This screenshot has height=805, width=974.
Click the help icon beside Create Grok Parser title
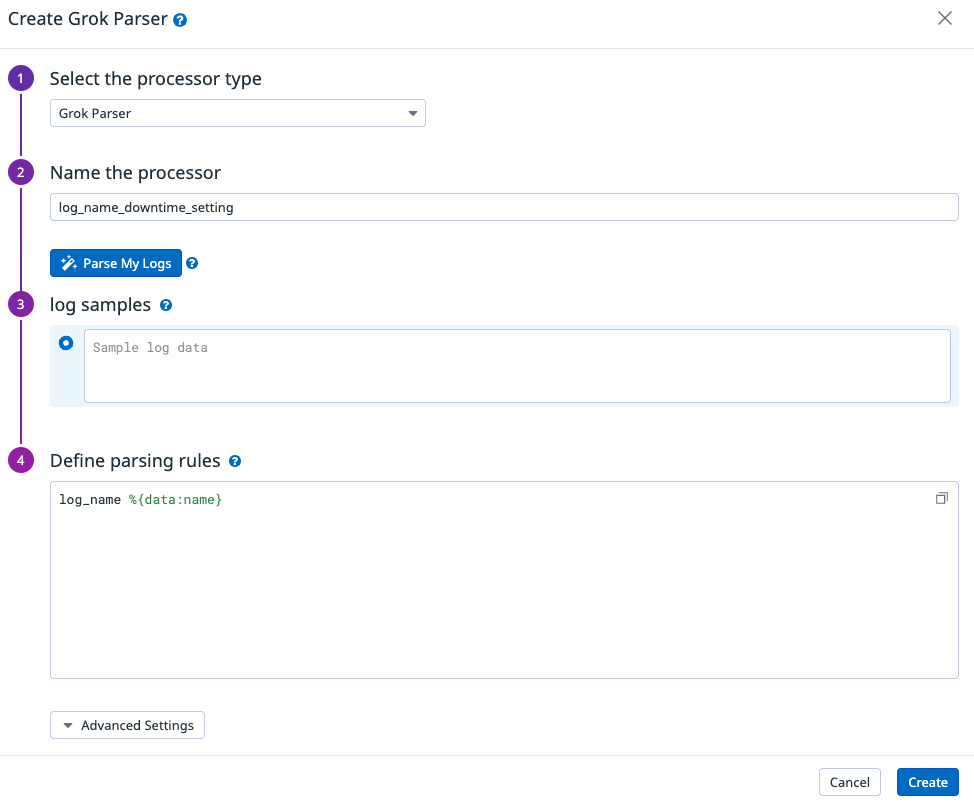click(180, 18)
